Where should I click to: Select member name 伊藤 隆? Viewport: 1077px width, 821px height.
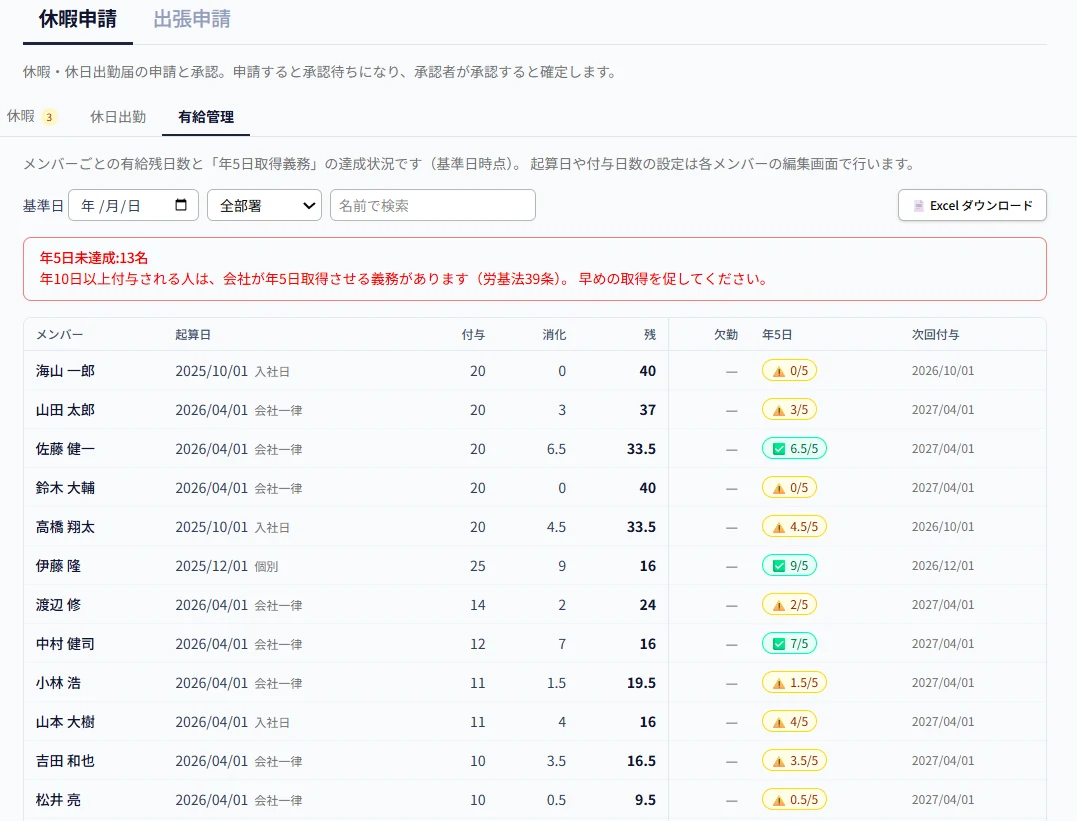[58, 566]
